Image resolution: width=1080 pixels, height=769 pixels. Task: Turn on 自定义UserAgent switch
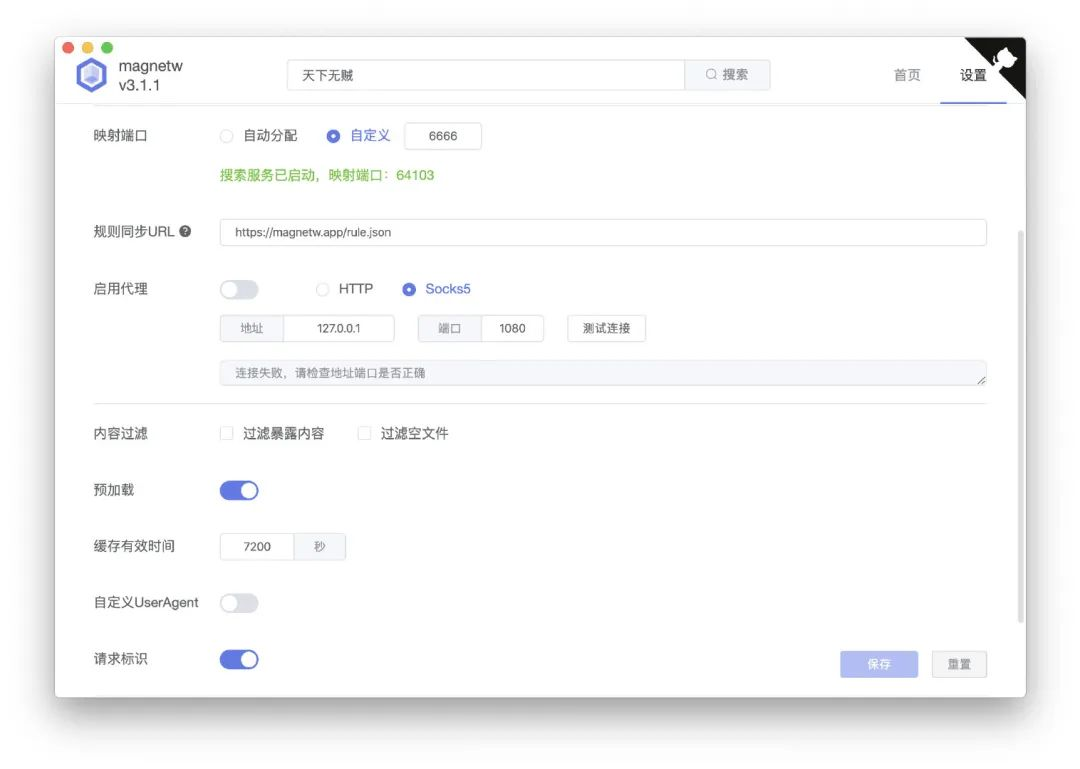(x=239, y=602)
